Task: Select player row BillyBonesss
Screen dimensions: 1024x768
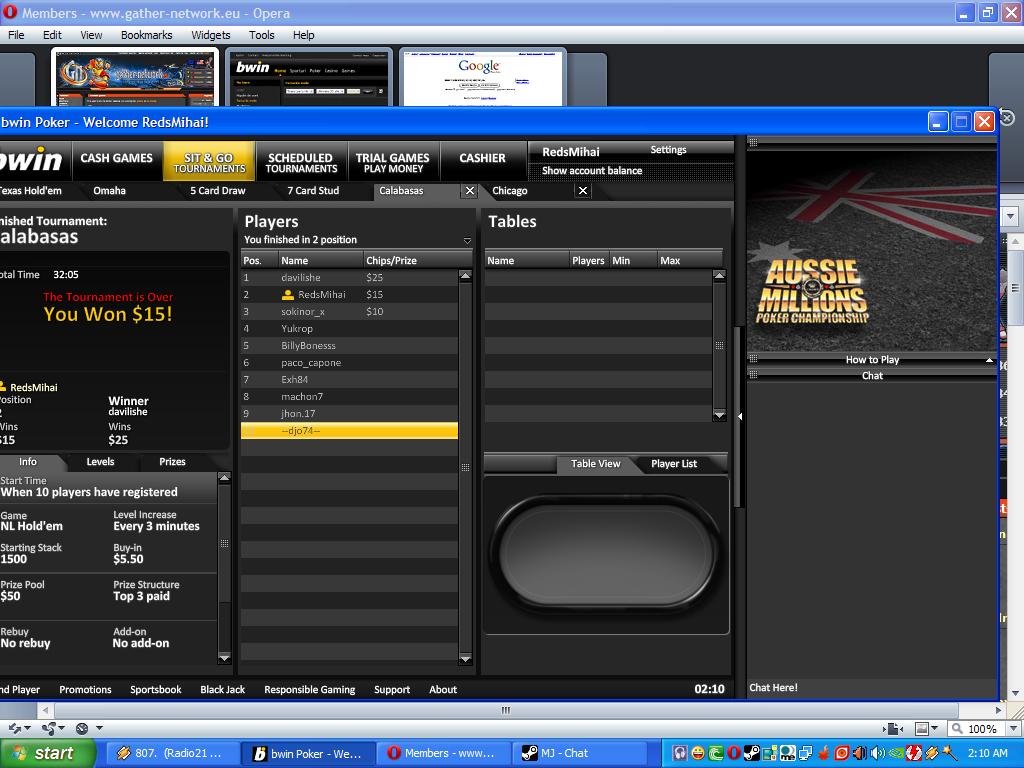Action: 349,345
